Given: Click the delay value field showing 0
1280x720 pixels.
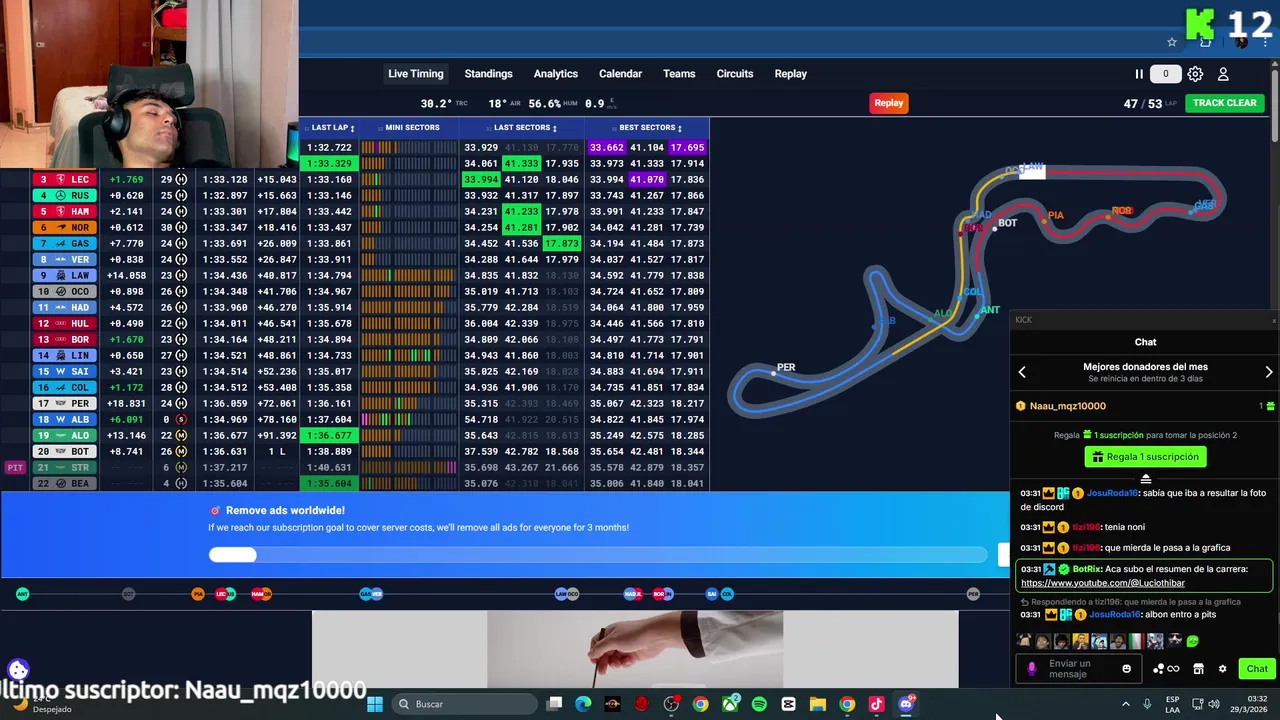Looking at the screenshot, I should click(x=1165, y=74).
